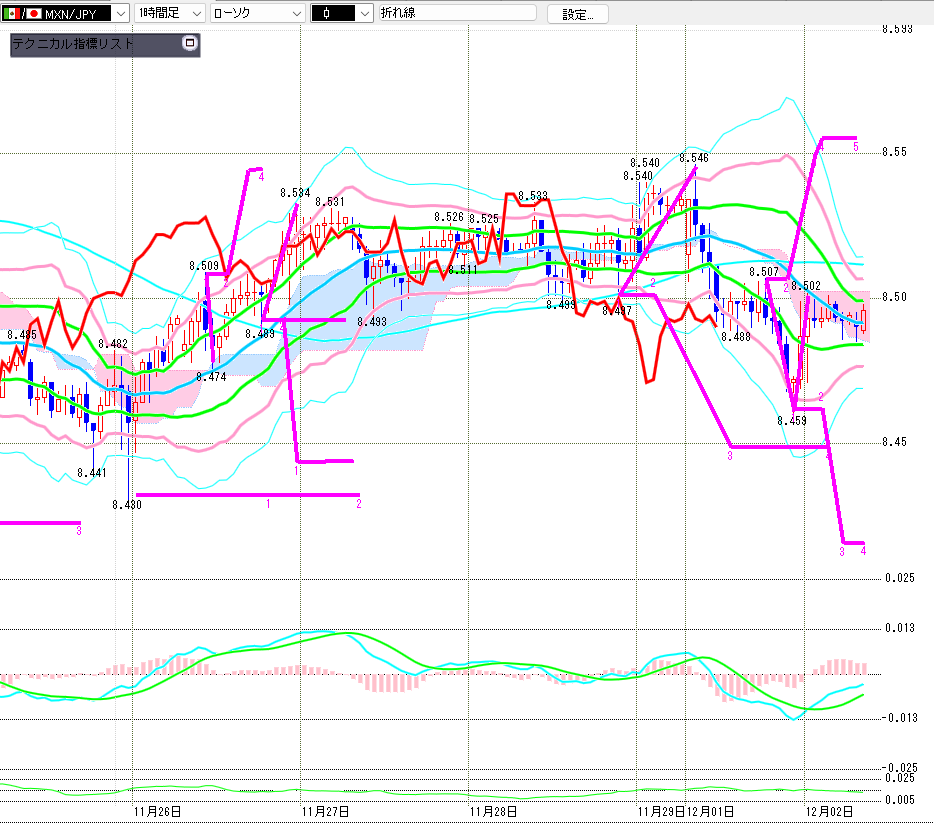Expand the テクニカル指標リスト panel using its square icon

[x=190, y=43]
